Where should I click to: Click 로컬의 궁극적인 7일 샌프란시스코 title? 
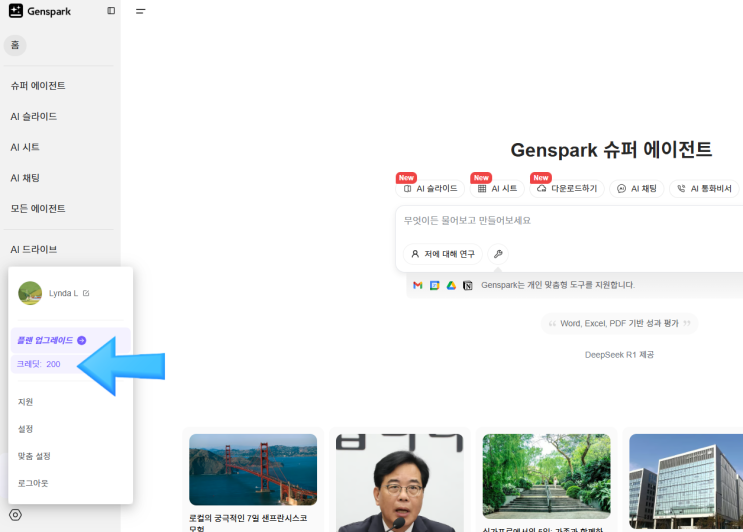(x=248, y=523)
